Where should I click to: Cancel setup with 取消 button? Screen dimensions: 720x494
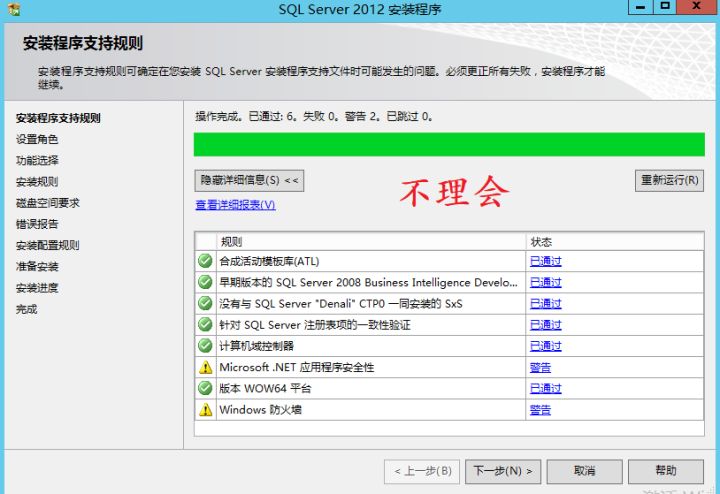[x=585, y=471]
